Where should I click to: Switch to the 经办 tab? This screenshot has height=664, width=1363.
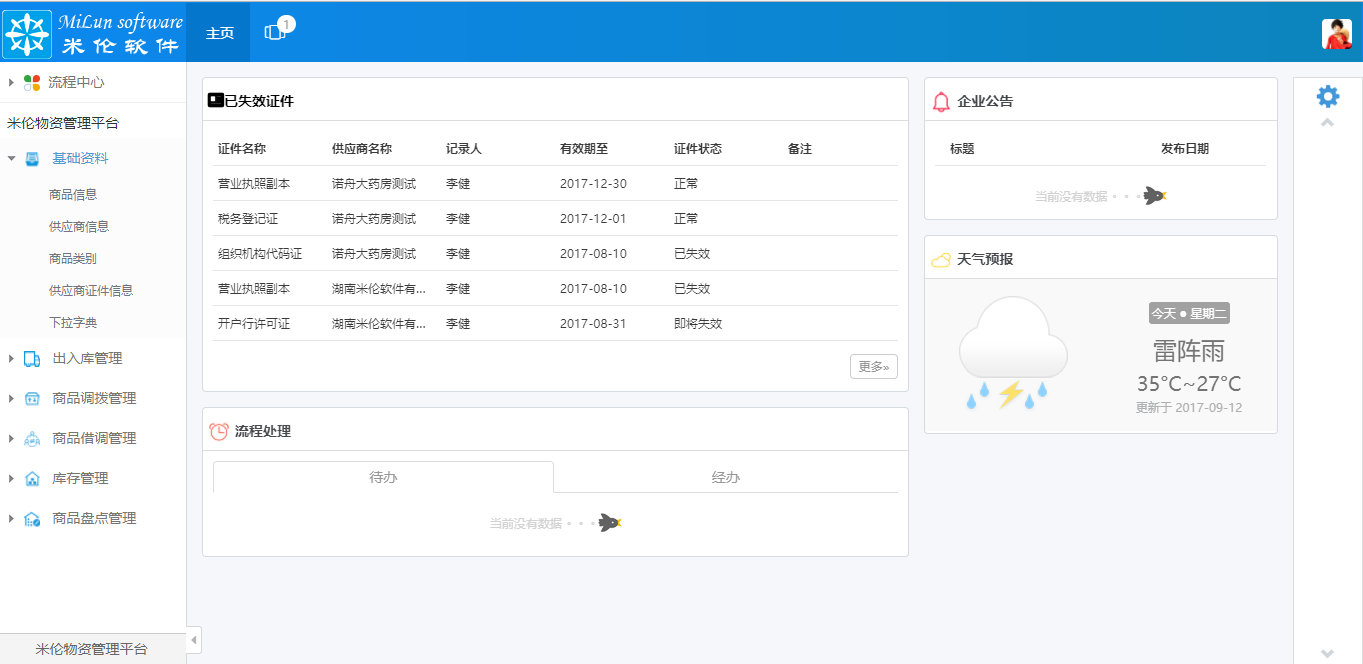coord(725,477)
